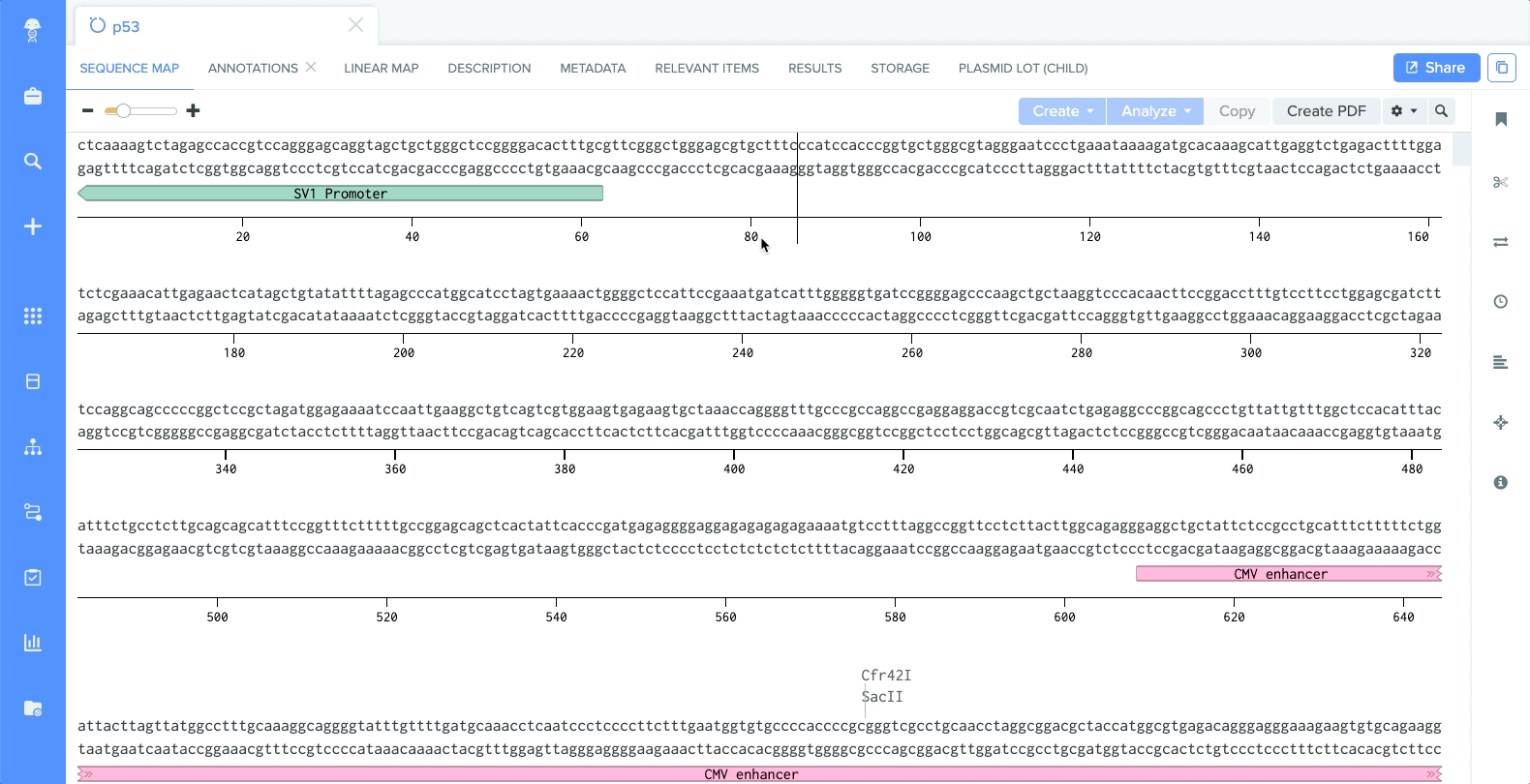Open the insights bar chart icon
The width and height of the screenshot is (1530, 784).
tap(33, 643)
